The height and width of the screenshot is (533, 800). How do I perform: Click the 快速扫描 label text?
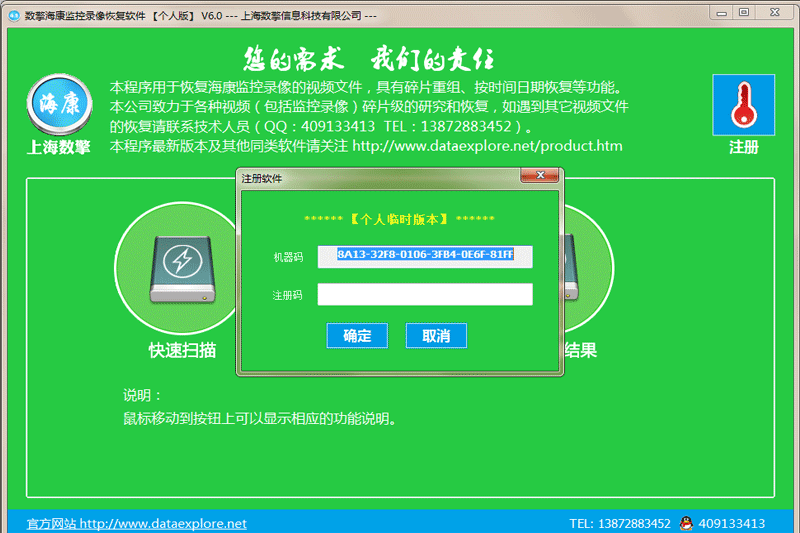click(x=182, y=350)
